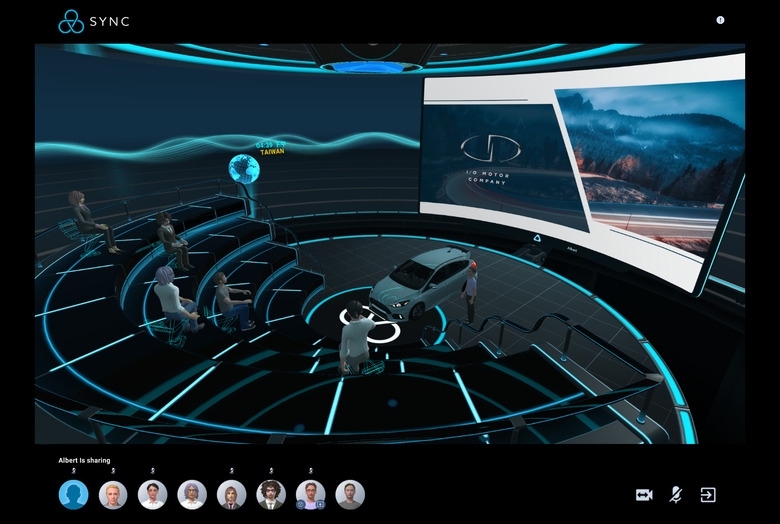Switch camera view with the camera icon

click(644, 495)
